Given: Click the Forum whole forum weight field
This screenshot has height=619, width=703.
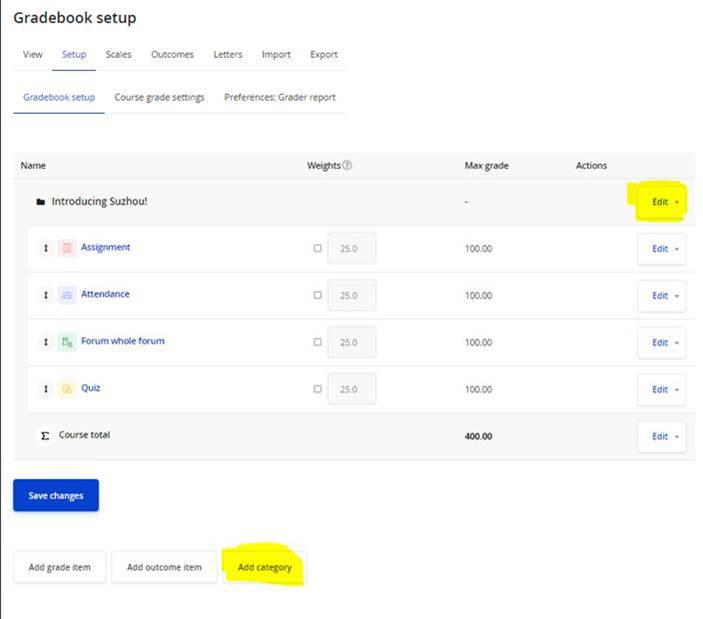Looking at the screenshot, I should coord(352,342).
